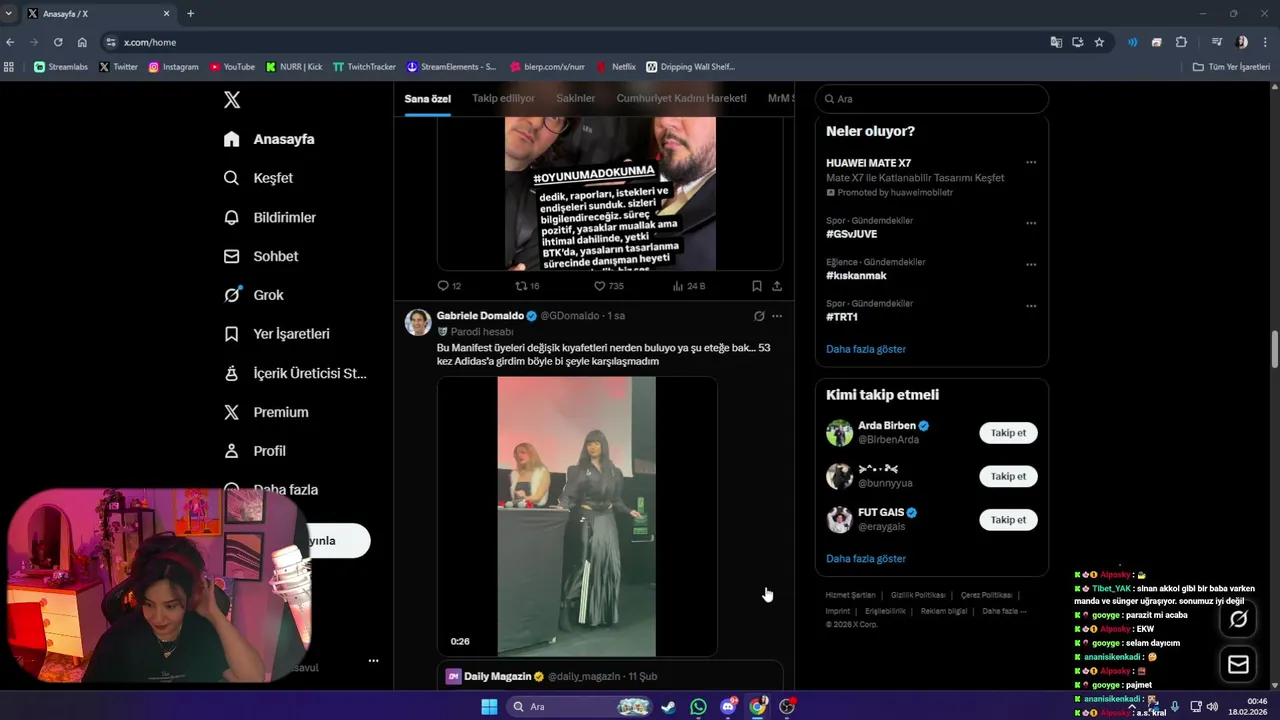Screen dimensions: 1280x720
Task: Open Sohbet messages
Action: pos(261,256)
